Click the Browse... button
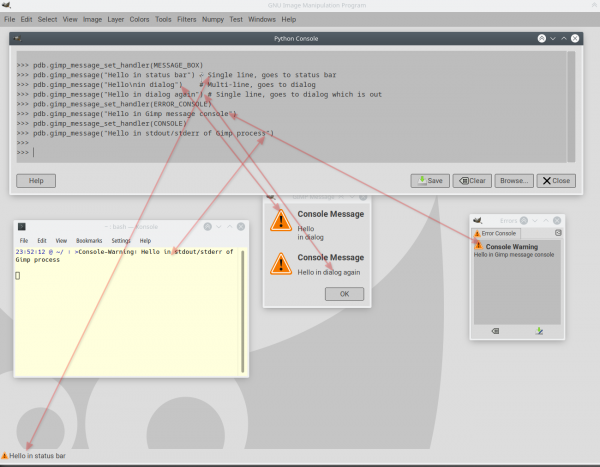The height and width of the screenshot is (467, 600). (514, 181)
